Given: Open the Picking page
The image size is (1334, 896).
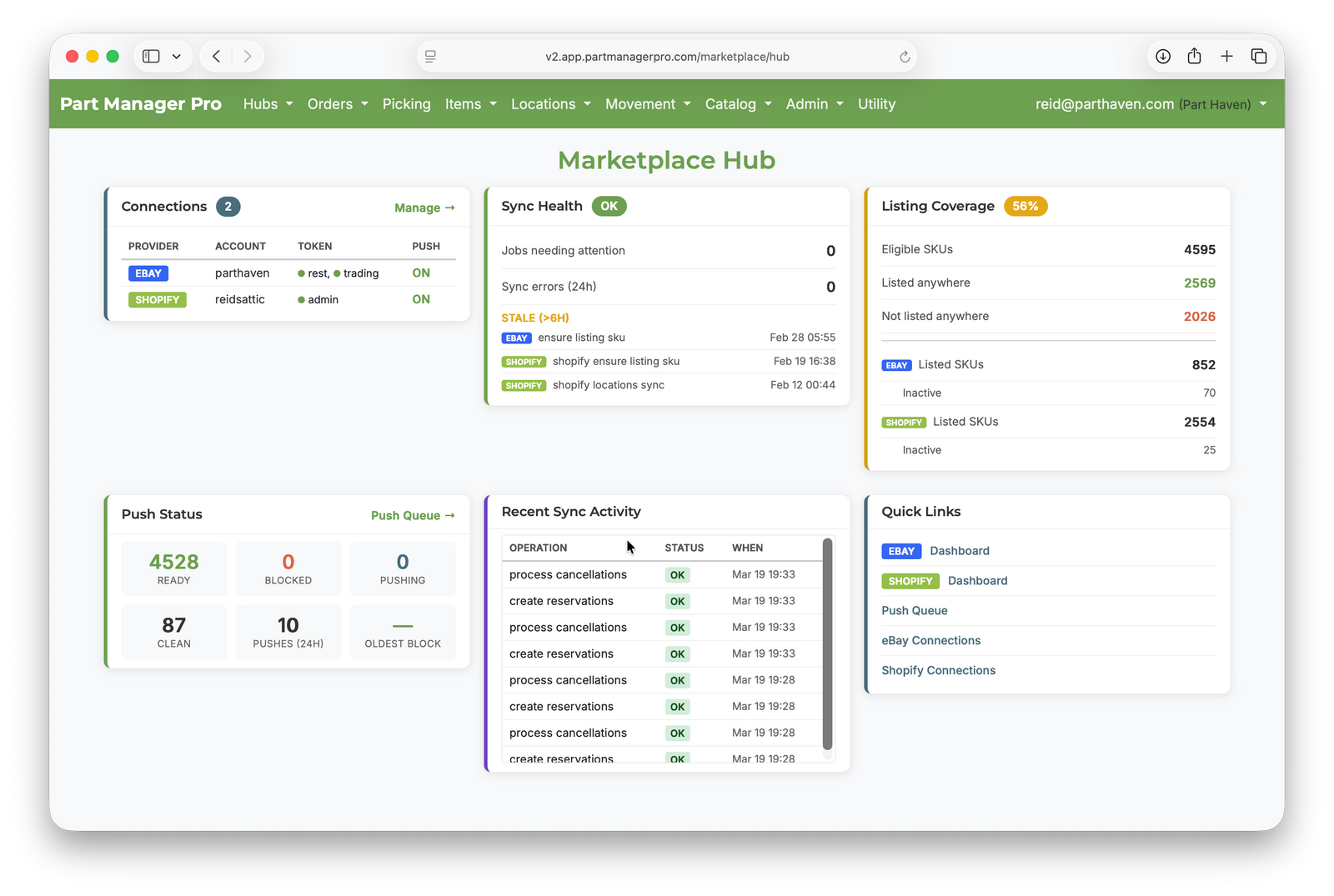Looking at the screenshot, I should pyautogui.click(x=406, y=104).
